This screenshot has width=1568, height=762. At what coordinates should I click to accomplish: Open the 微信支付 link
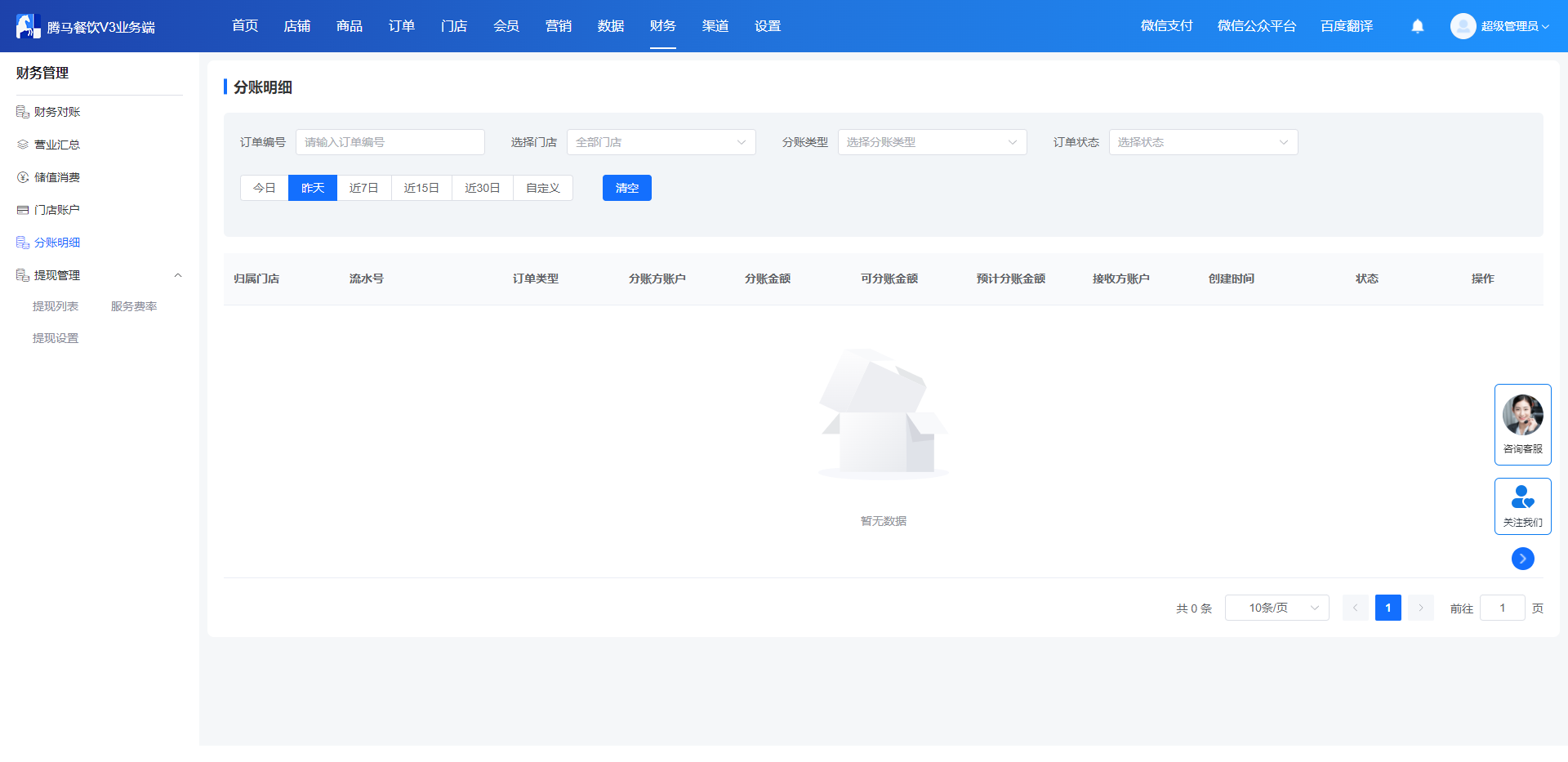[1167, 26]
